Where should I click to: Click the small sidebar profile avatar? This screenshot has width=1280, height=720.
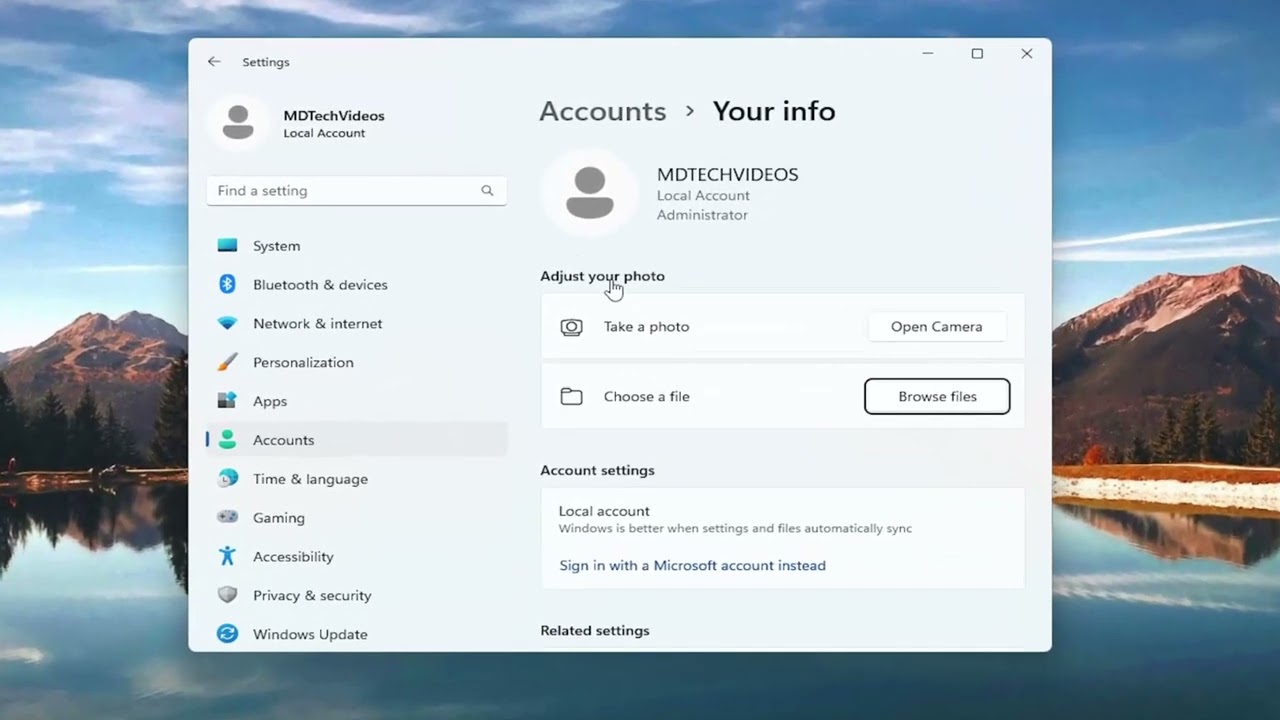coord(238,123)
